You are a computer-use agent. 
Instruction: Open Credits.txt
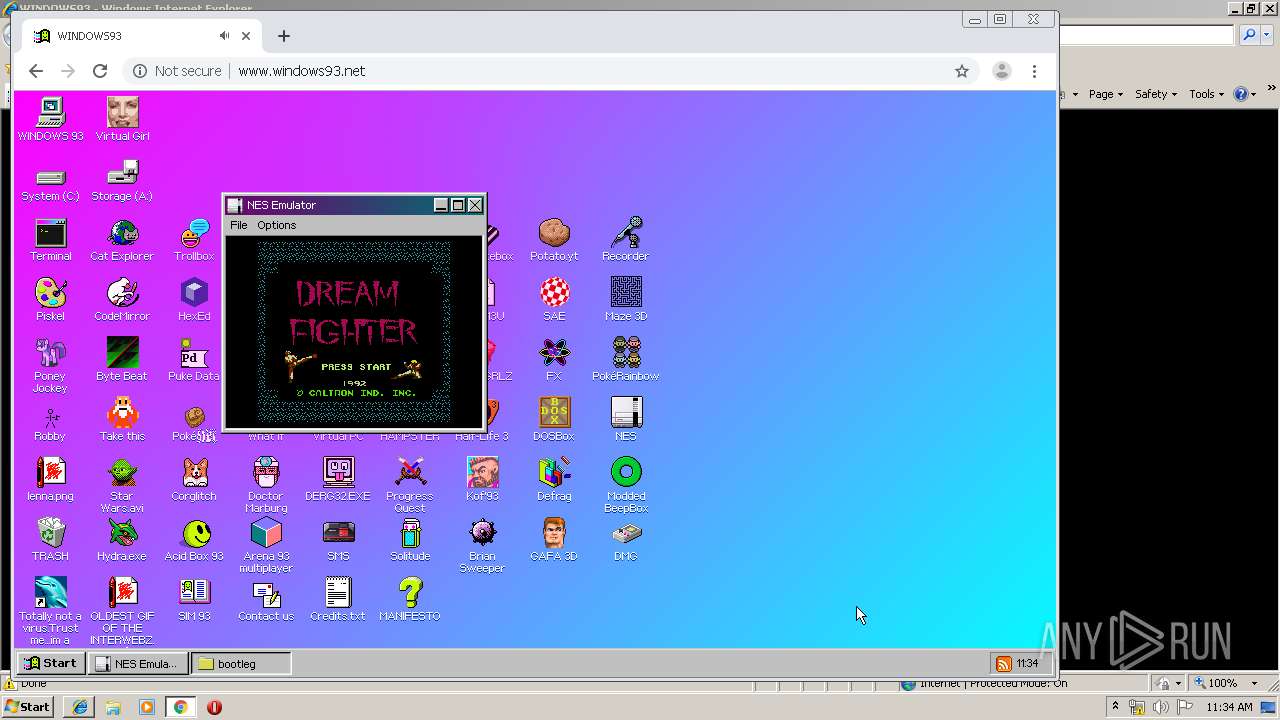click(x=338, y=600)
